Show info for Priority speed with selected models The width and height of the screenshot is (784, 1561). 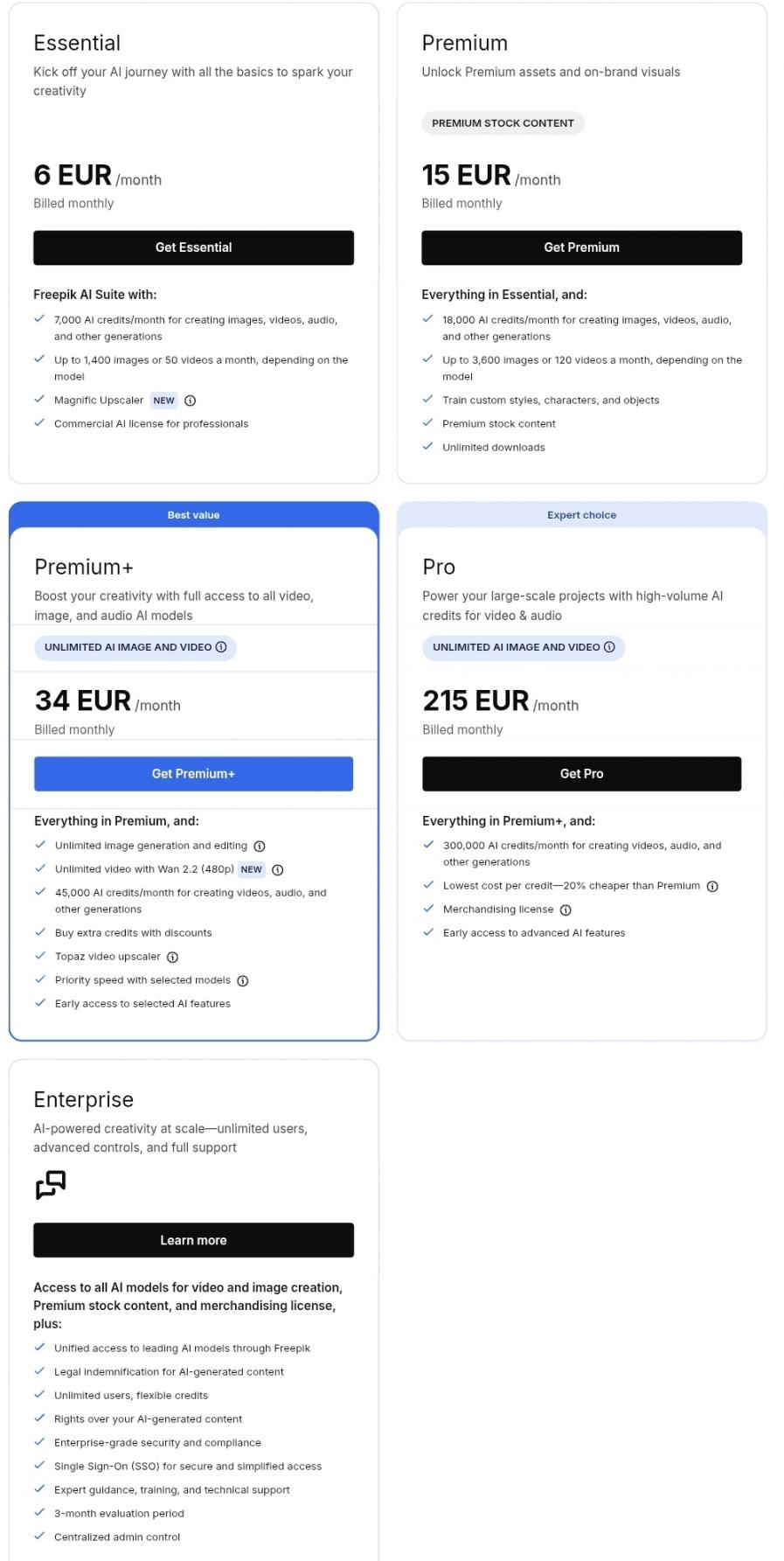[243, 981]
